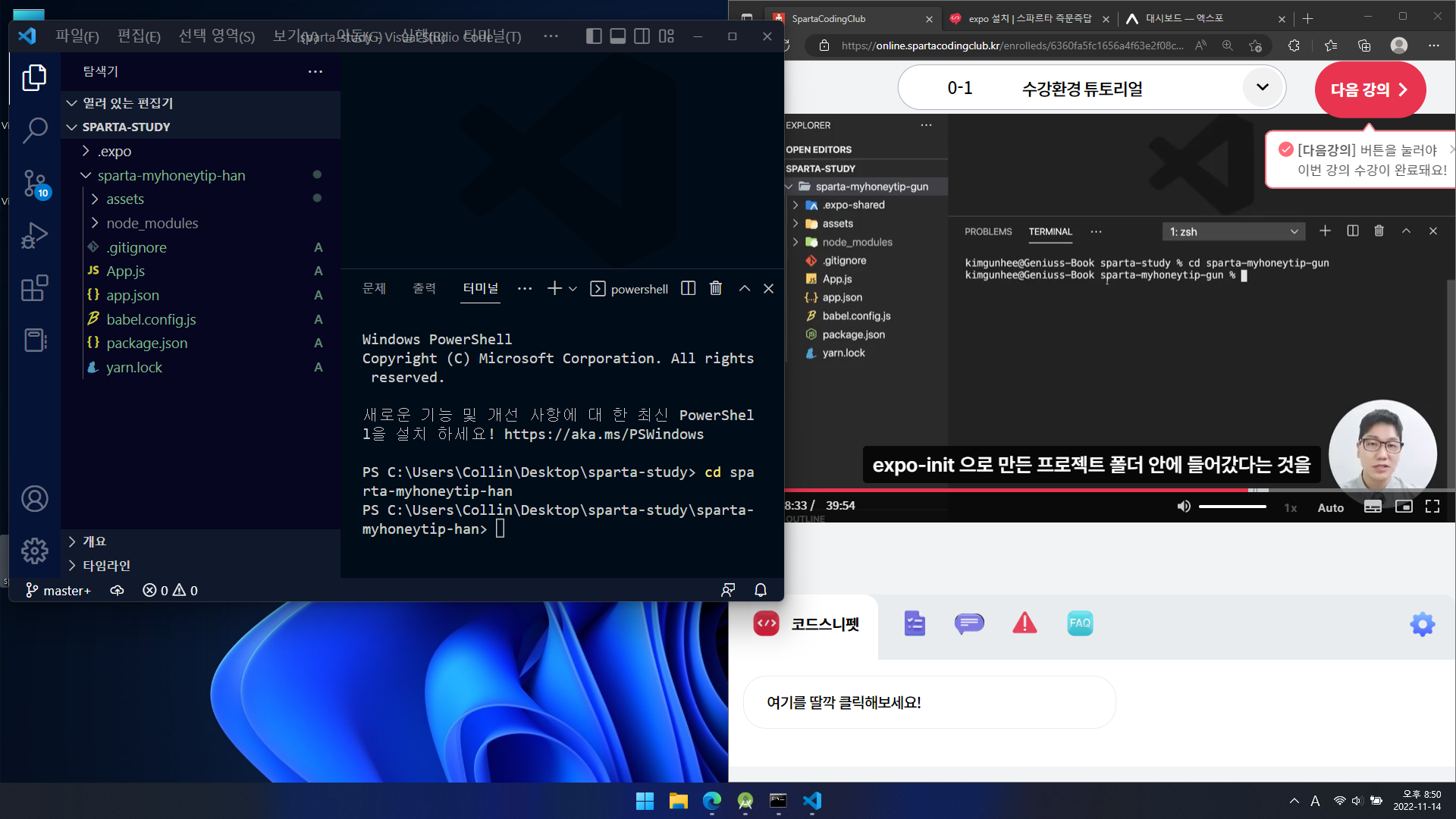Image resolution: width=1456 pixels, height=819 pixels.
Task: Open notifications bell in VS Code status bar
Action: [x=761, y=590]
